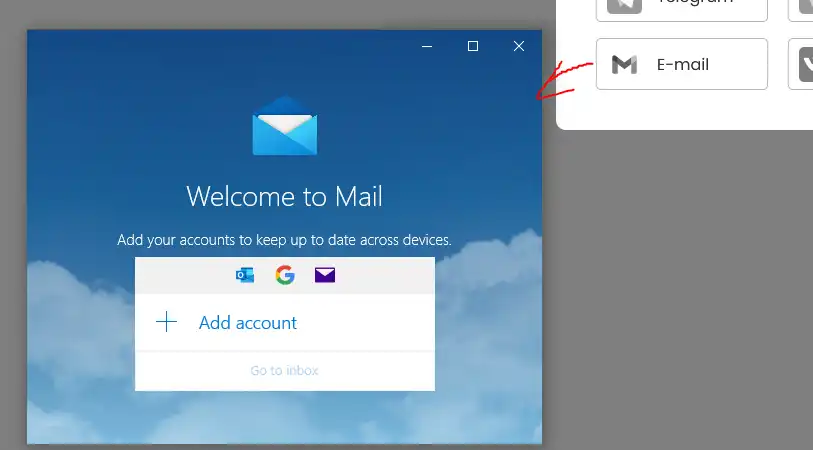Screen dimensions: 813x450
Task: Click the purple Yahoo mail envelope icon
Action: point(325,275)
